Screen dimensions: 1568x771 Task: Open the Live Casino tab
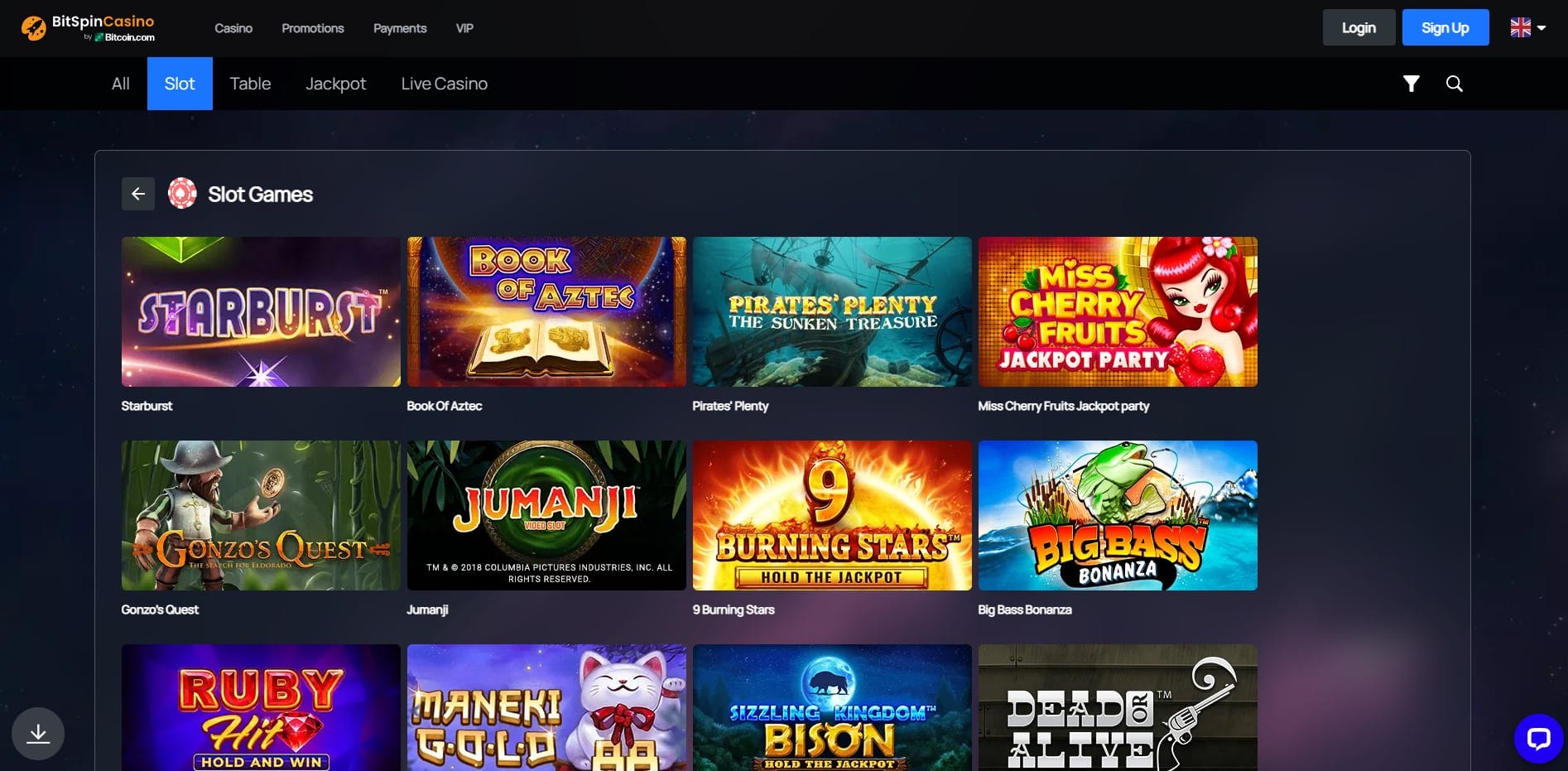pos(444,84)
